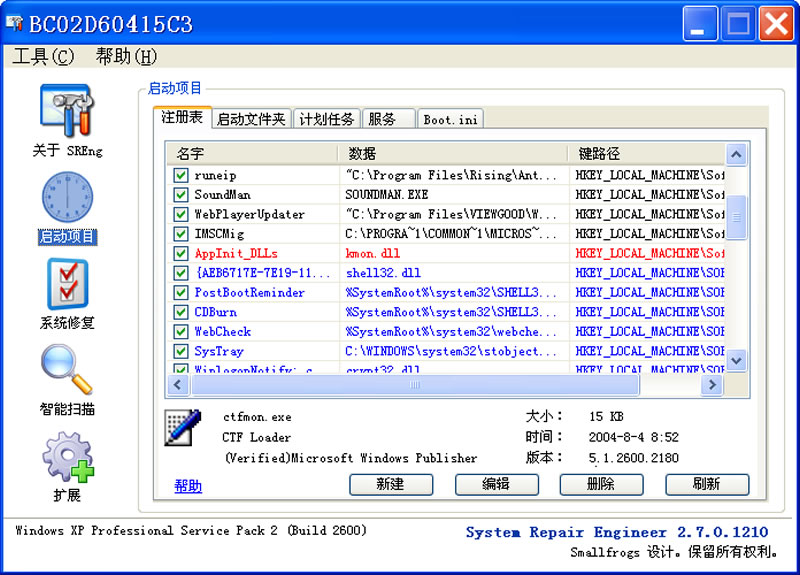Disable the AppInit_DLLs entry checkbox
The image size is (800, 575).
pos(181,253)
